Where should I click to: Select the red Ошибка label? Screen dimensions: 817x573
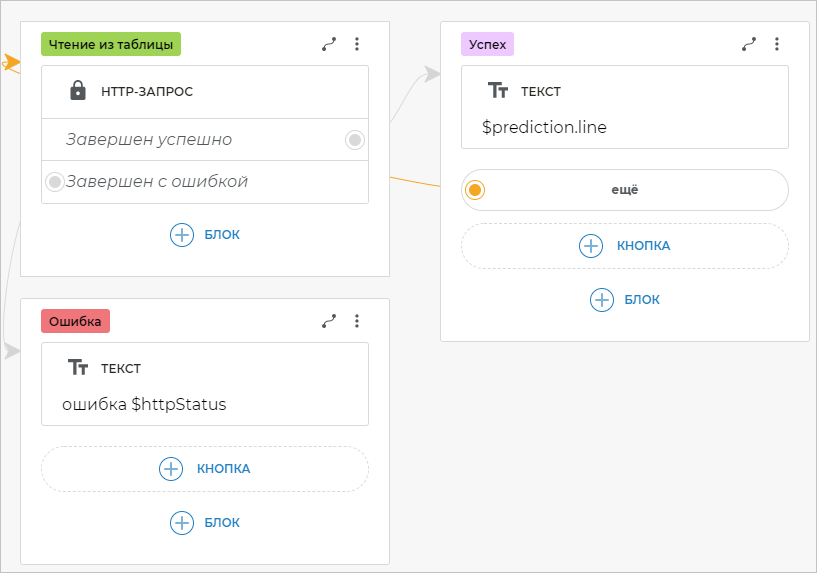[75, 321]
